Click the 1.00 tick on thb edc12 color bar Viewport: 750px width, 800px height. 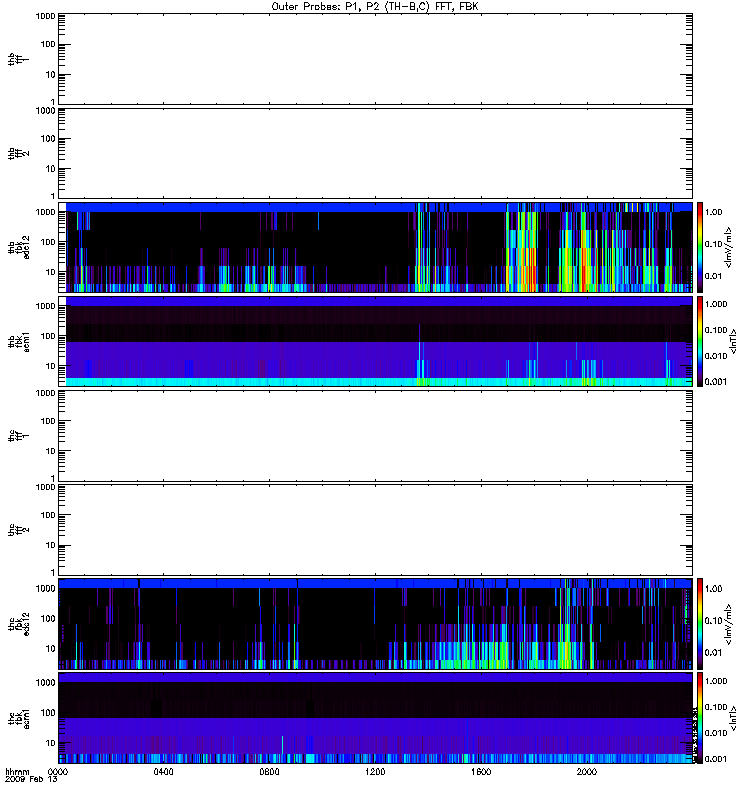(x=713, y=212)
